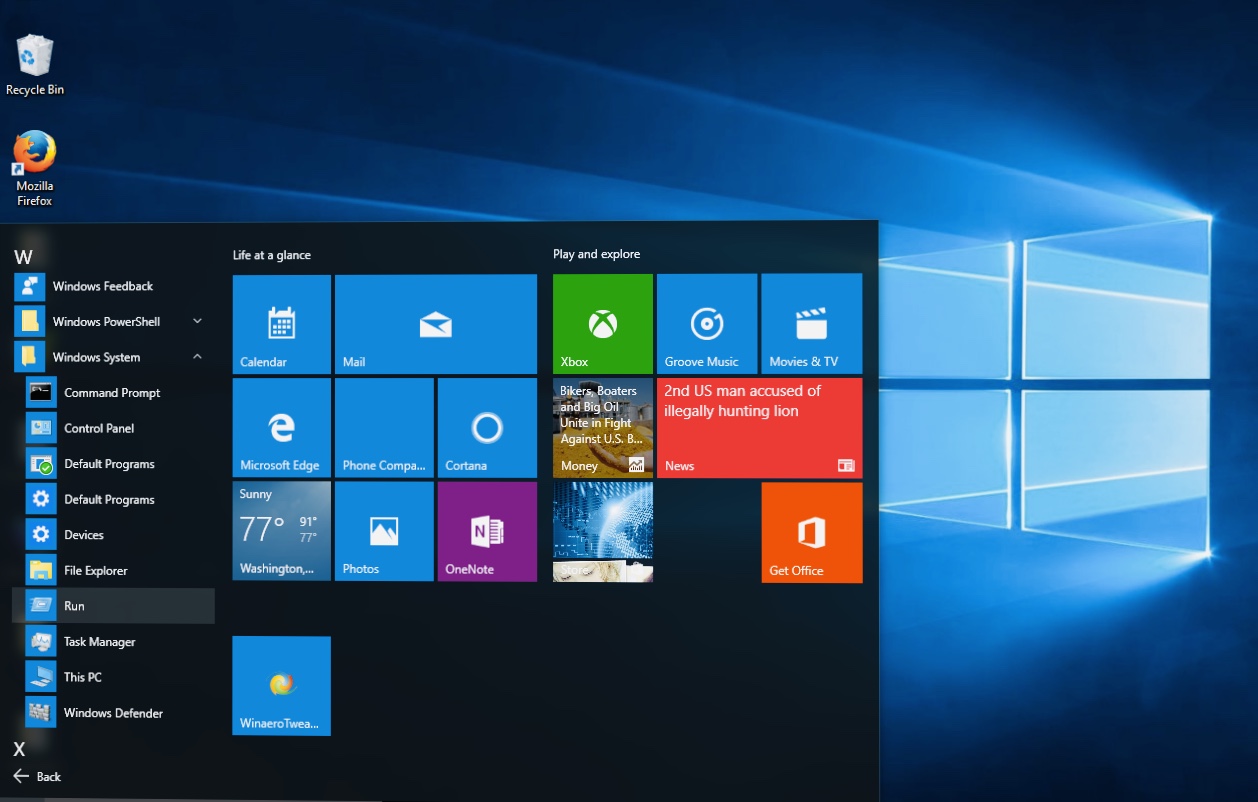The width and height of the screenshot is (1258, 802).
Task: Open the News tile about lion hunting
Action: (759, 428)
